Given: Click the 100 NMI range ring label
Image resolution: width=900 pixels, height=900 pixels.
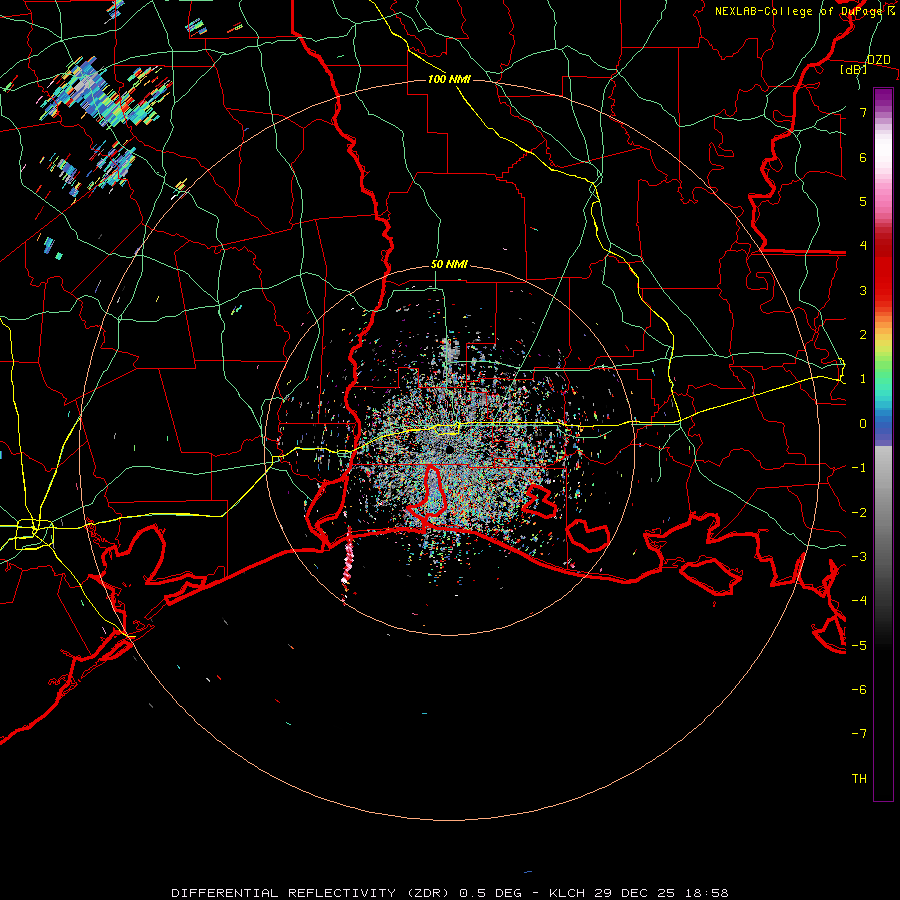Looking at the screenshot, I should 449,79.
